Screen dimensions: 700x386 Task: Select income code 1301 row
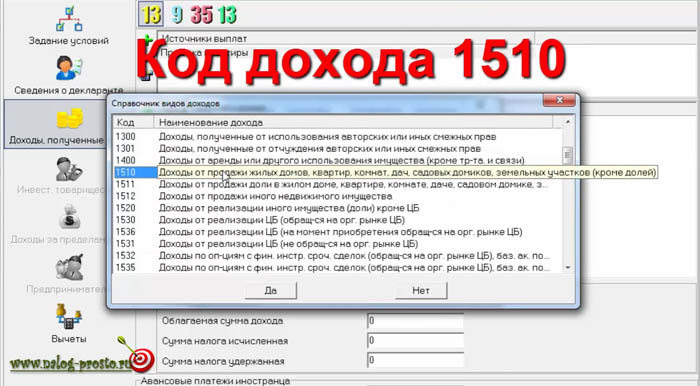click(338, 149)
